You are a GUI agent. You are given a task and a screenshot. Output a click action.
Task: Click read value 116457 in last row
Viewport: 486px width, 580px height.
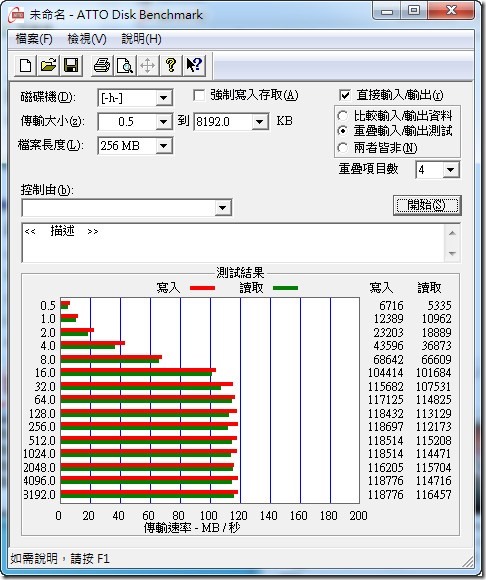coord(433,495)
